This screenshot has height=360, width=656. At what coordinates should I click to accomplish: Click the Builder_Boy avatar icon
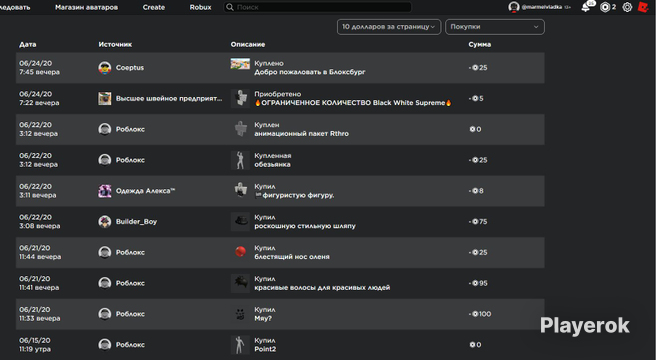(x=105, y=221)
